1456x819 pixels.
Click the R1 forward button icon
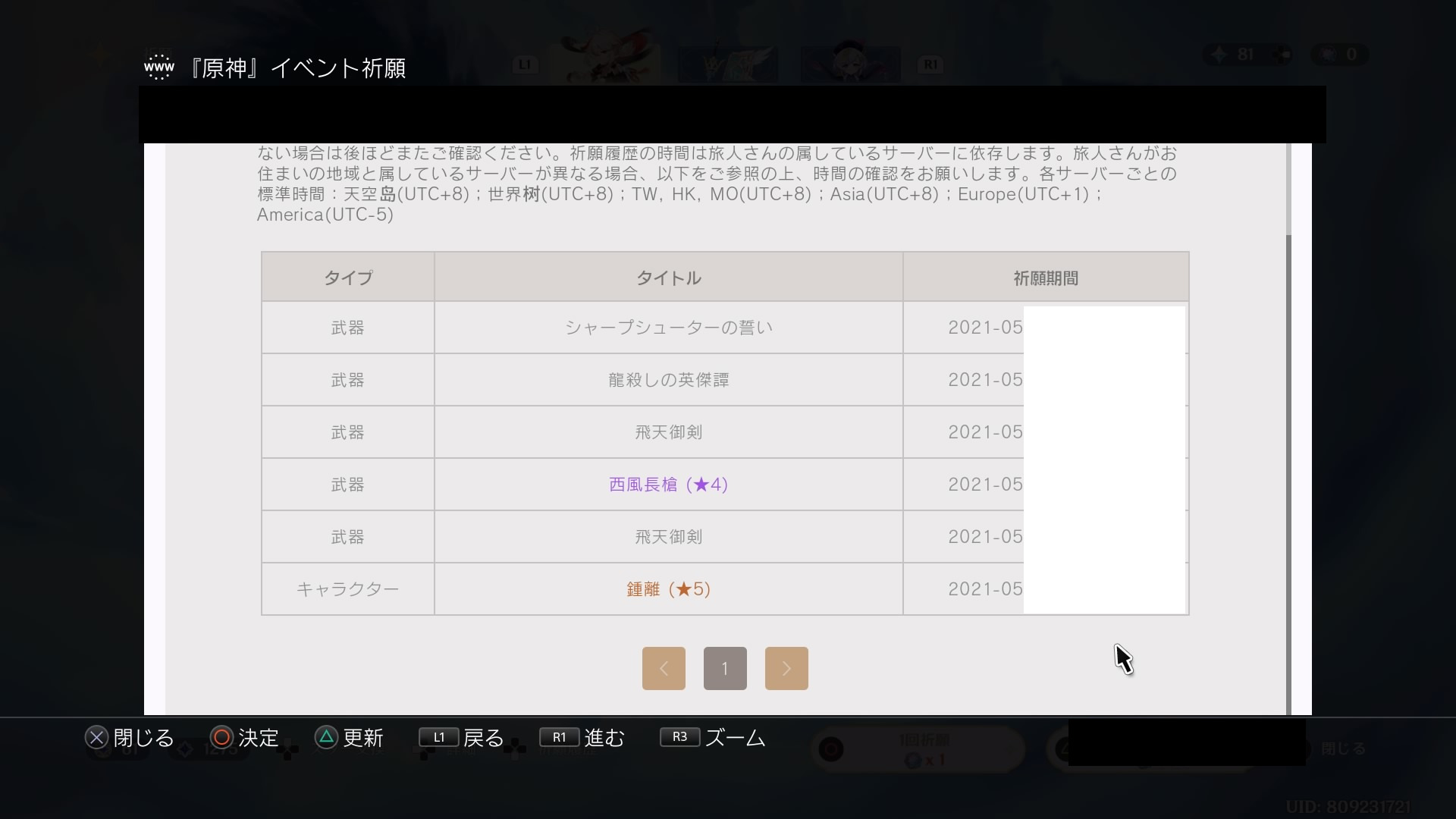tap(559, 737)
